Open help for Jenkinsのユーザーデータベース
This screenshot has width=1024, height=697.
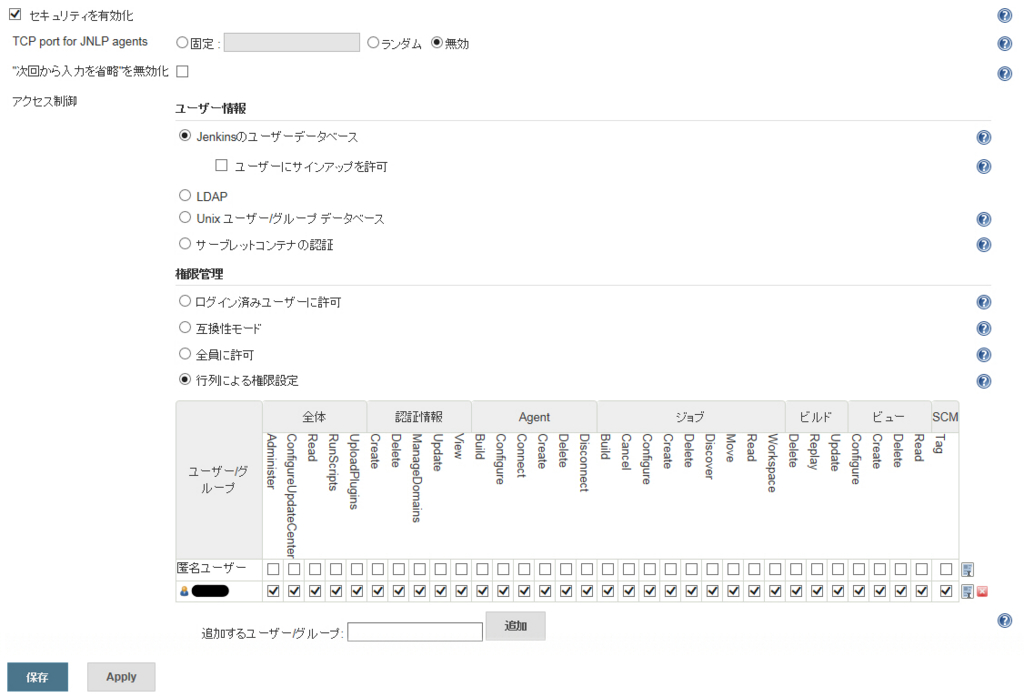(984, 137)
